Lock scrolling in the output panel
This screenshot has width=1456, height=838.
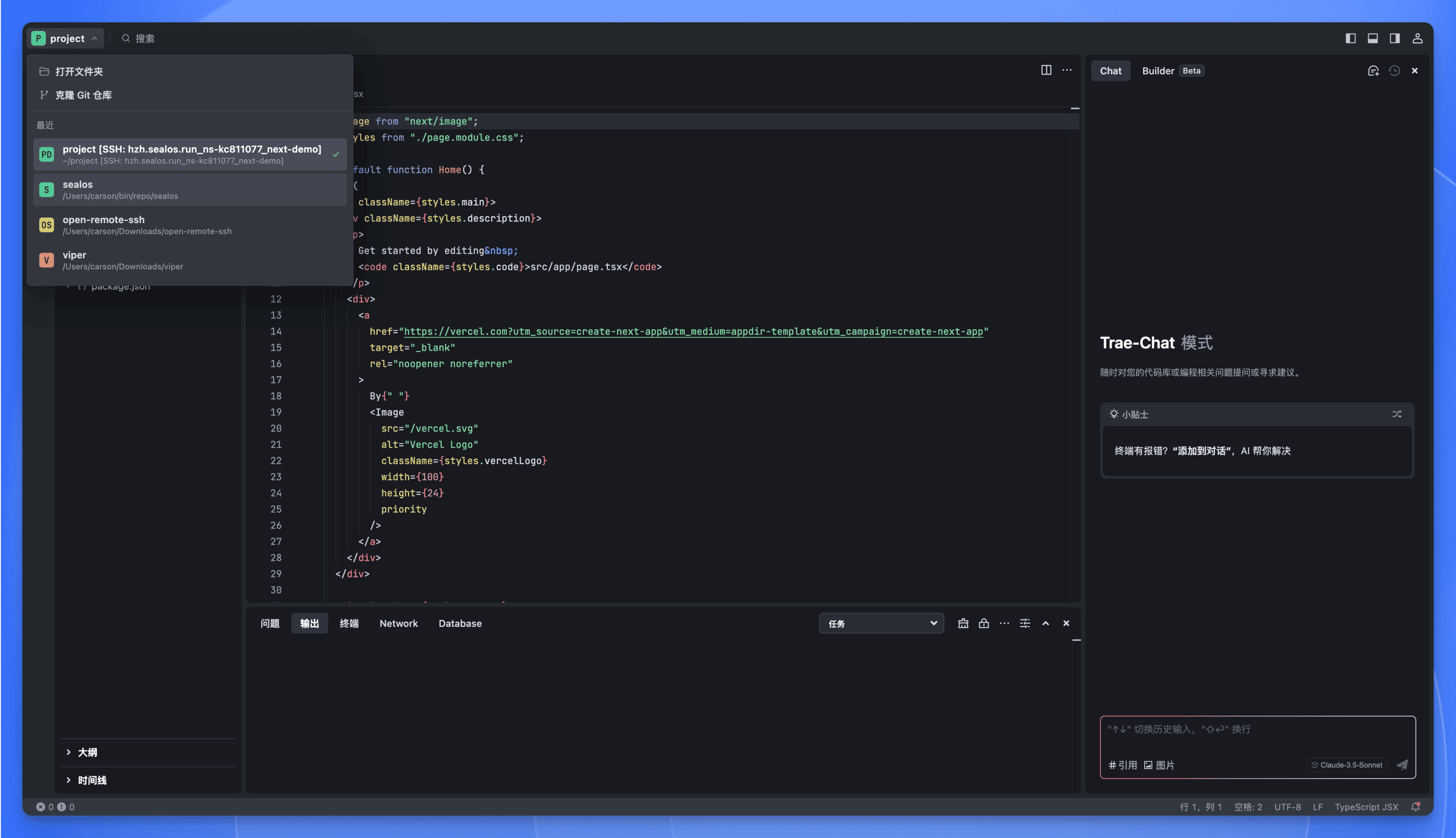[x=983, y=623]
